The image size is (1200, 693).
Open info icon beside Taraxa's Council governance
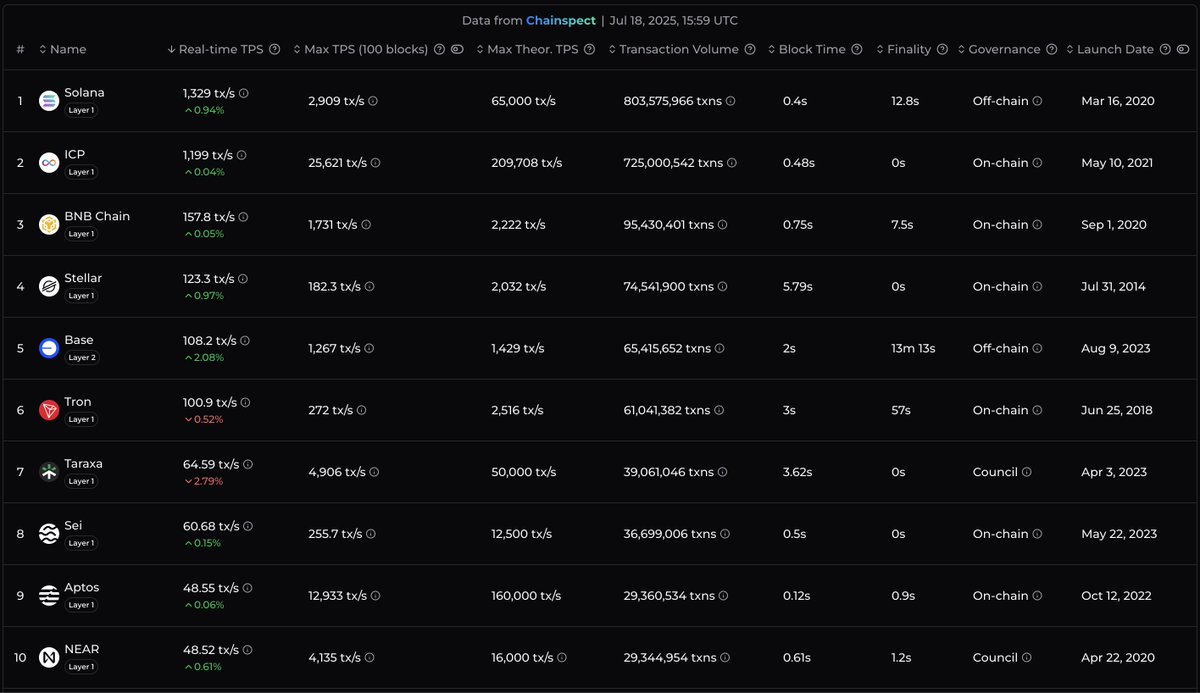[x=1027, y=472]
